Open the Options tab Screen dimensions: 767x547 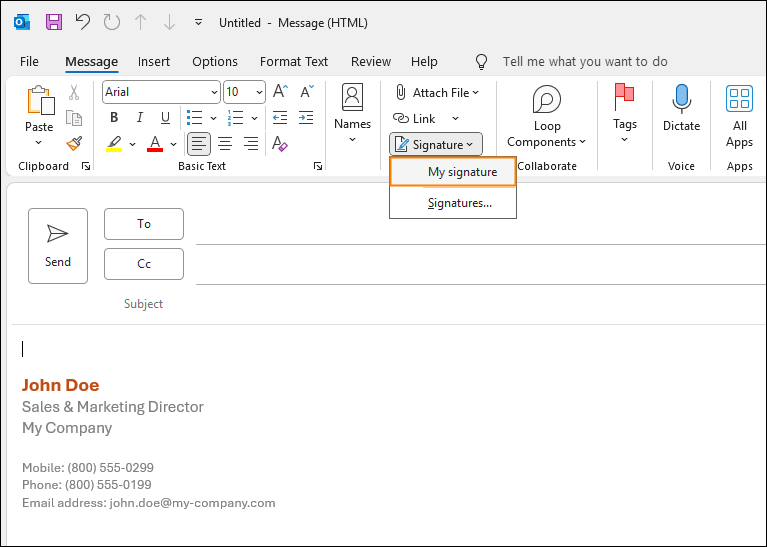click(x=215, y=62)
